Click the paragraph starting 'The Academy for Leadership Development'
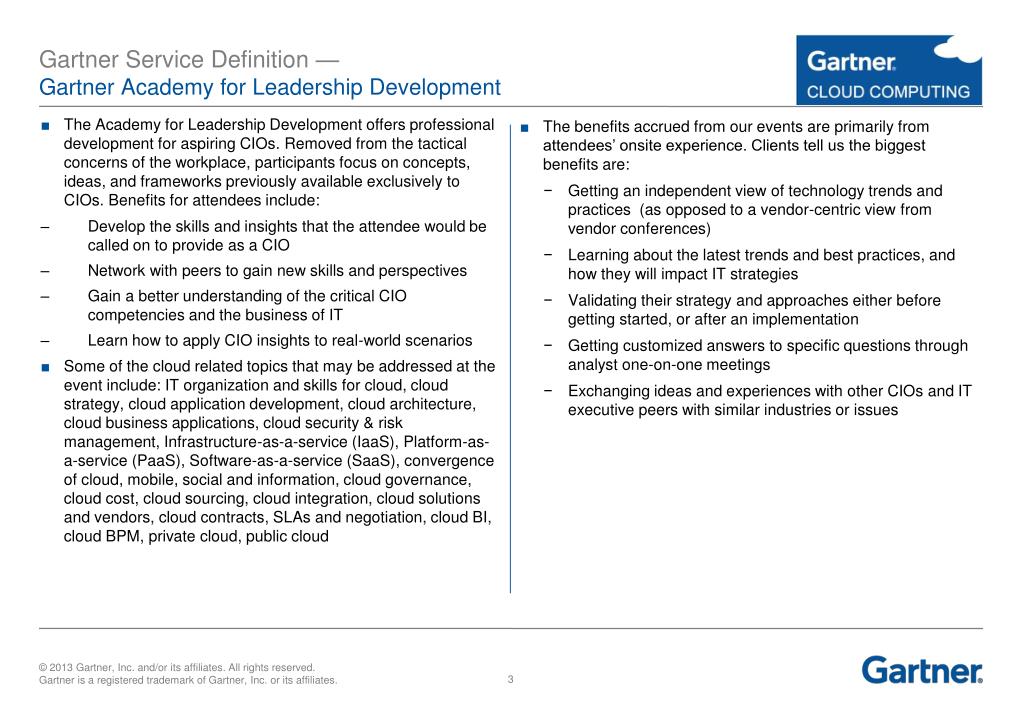 click(x=279, y=162)
